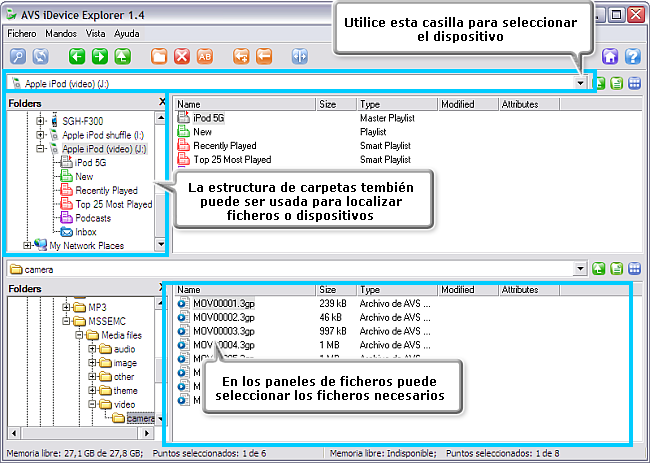This screenshot has height=463, width=650.
Task: Sort upper list by Name column
Action: [245, 104]
